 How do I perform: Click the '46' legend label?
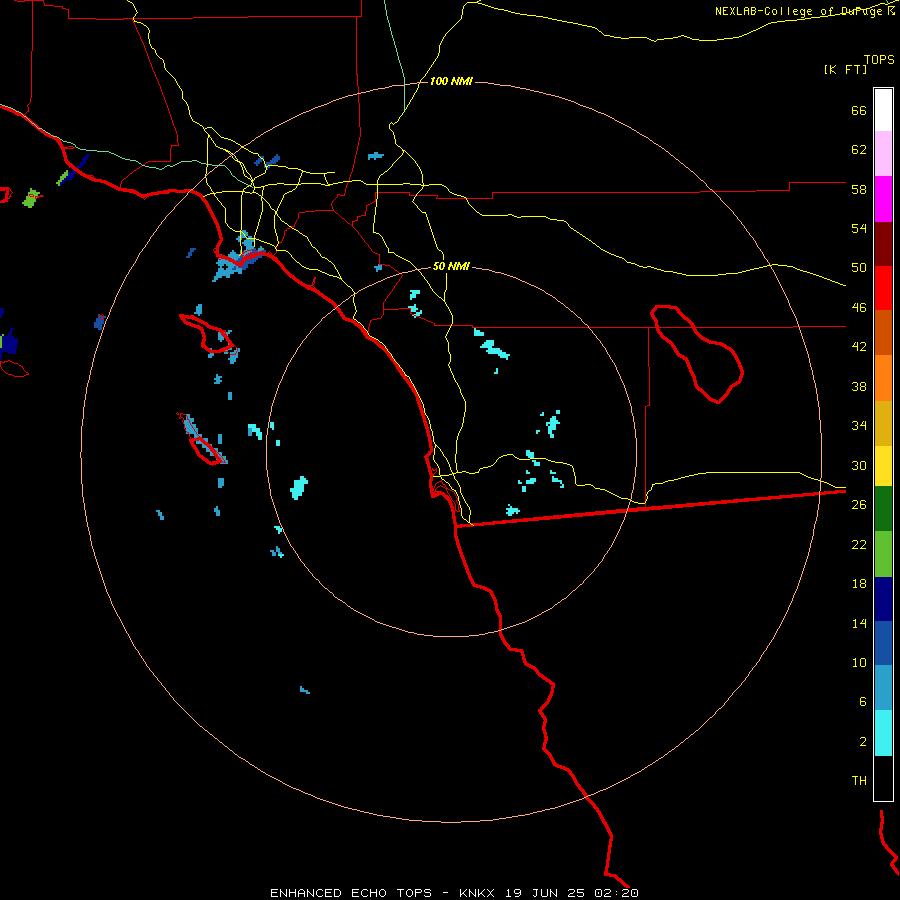pos(859,308)
